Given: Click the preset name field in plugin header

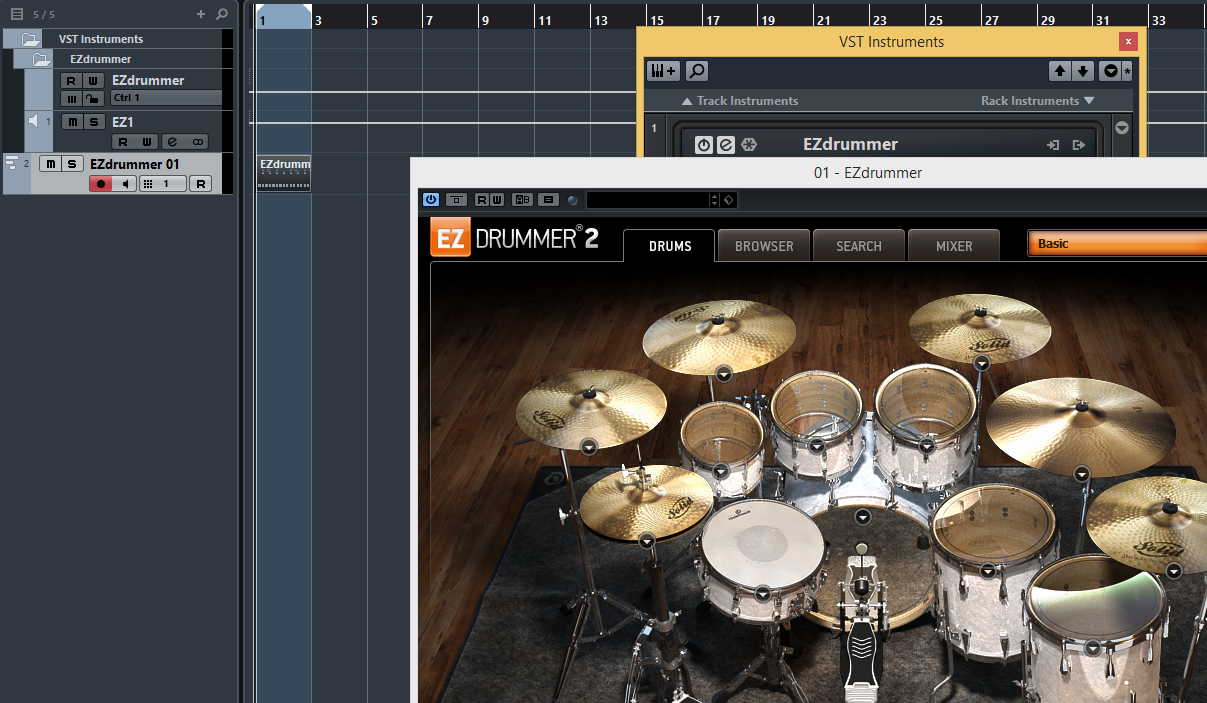Looking at the screenshot, I should (x=648, y=200).
